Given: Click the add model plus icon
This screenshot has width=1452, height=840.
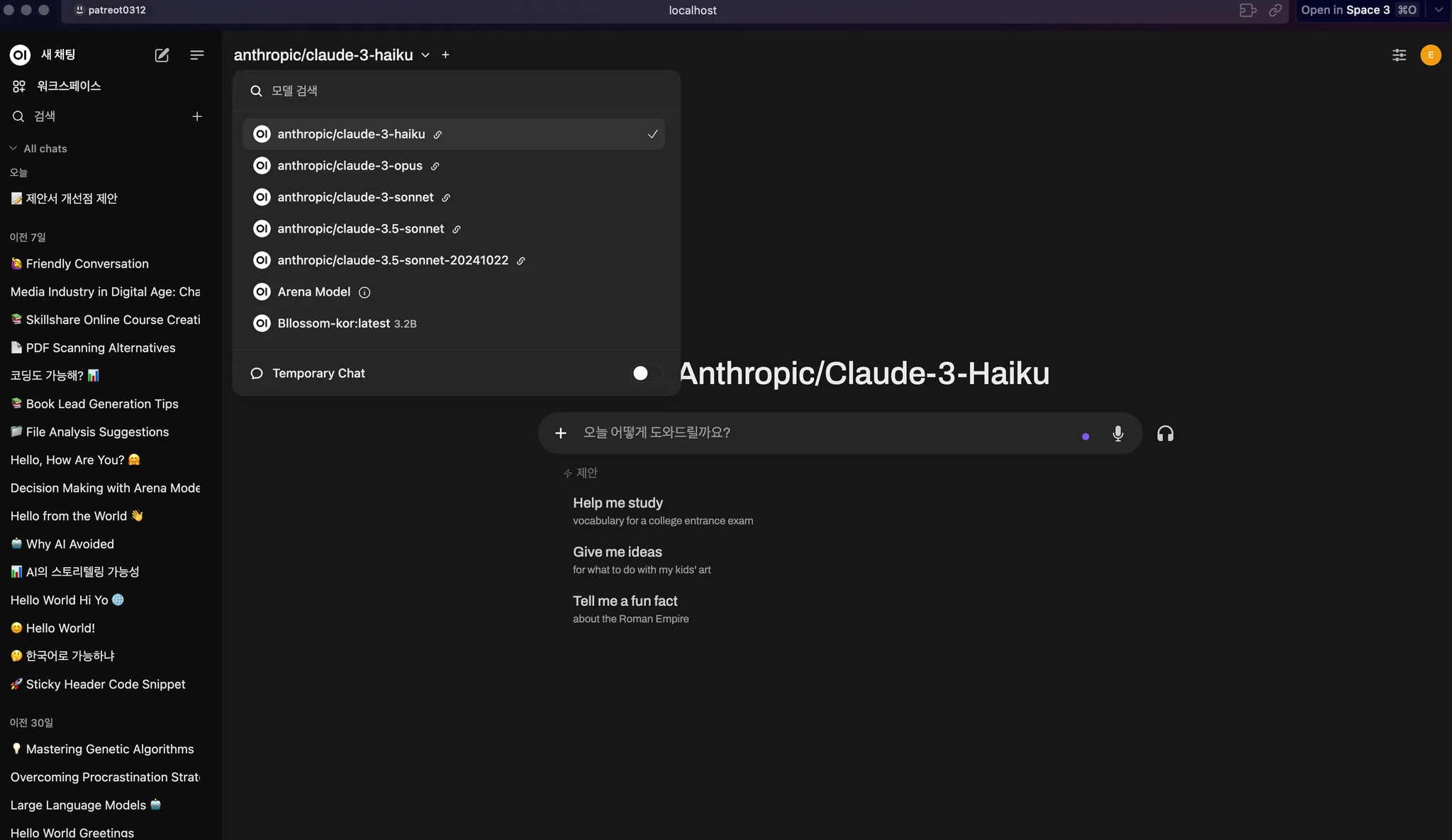Looking at the screenshot, I should (x=445, y=55).
